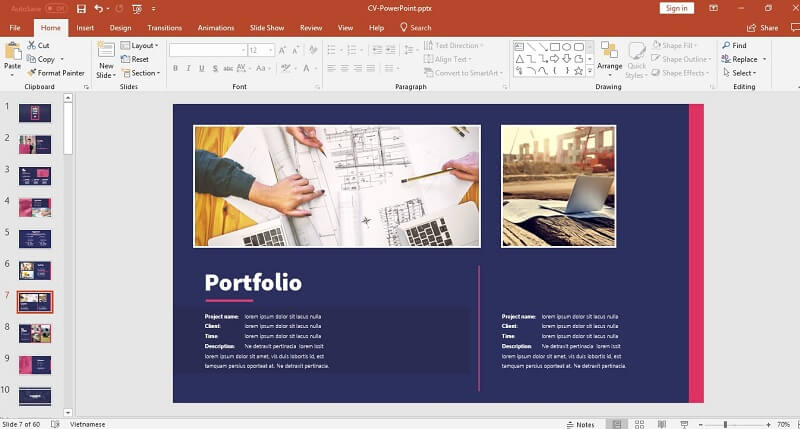Switch to the Design tab
The width and height of the screenshot is (800, 429).
[120, 27]
